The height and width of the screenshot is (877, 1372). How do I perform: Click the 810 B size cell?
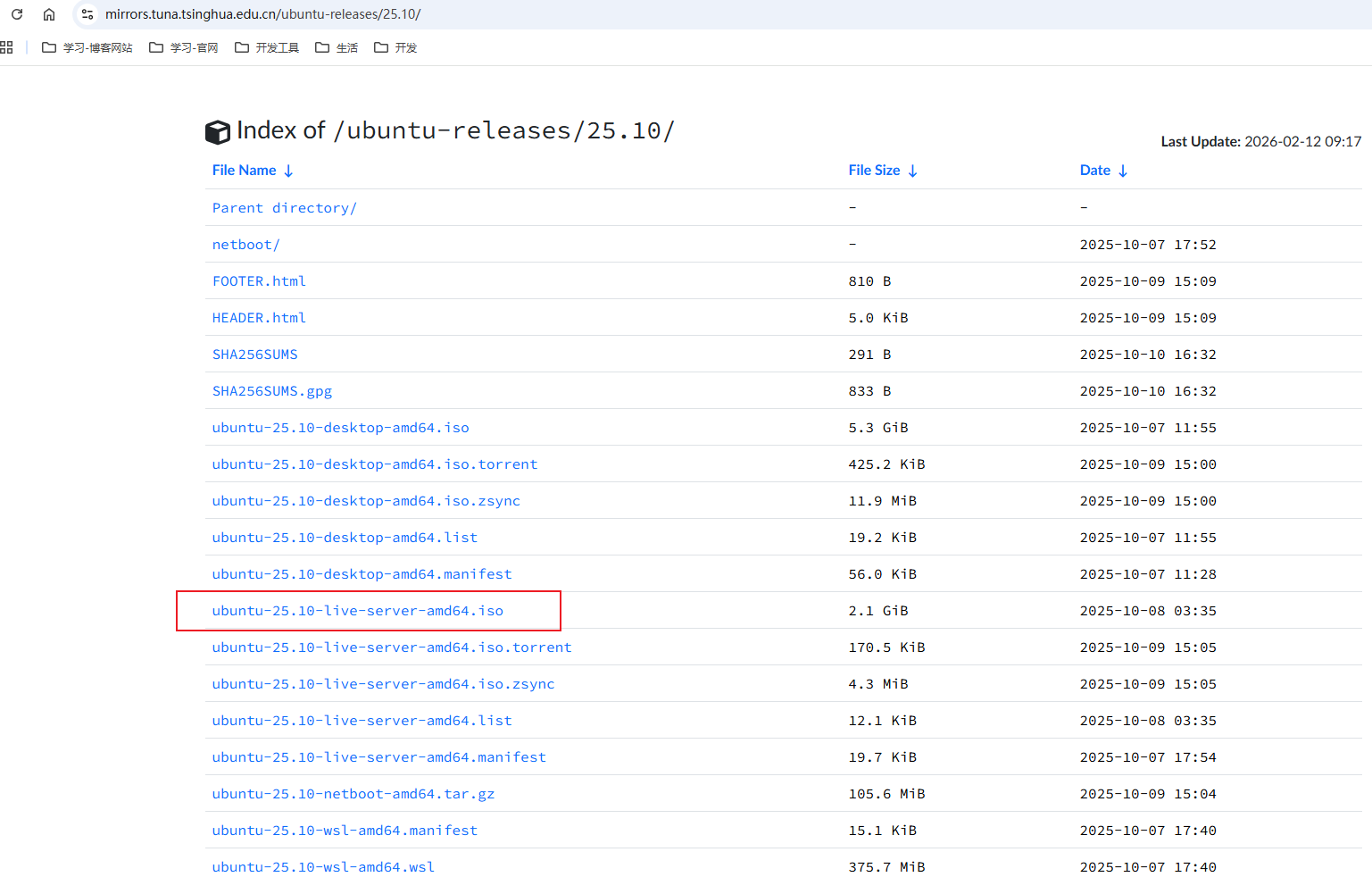[x=869, y=281]
